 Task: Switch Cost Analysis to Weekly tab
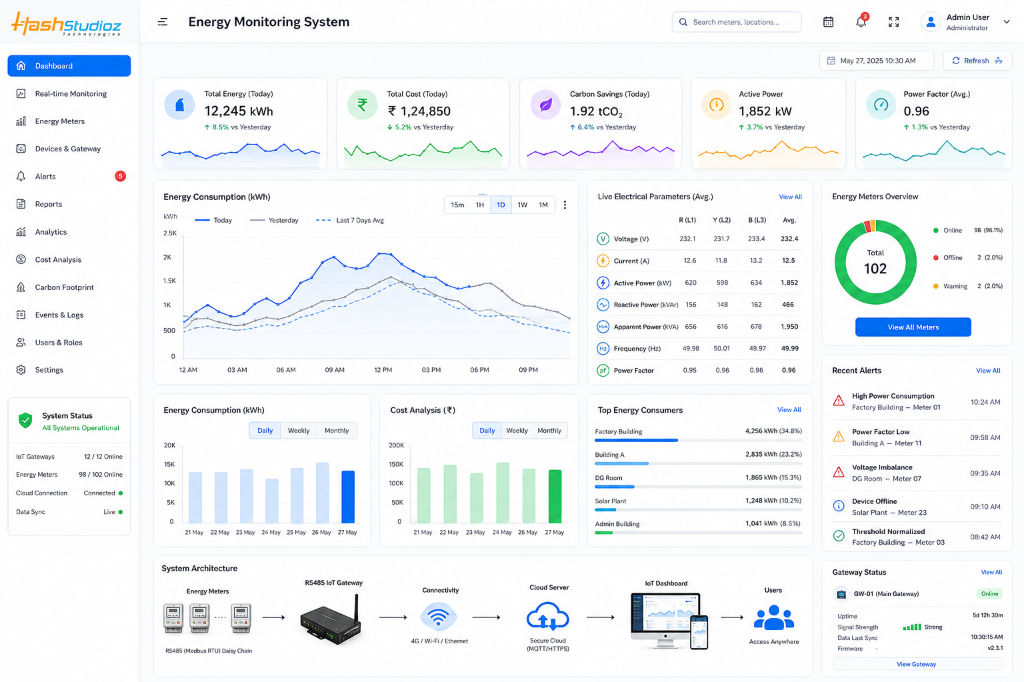point(517,430)
